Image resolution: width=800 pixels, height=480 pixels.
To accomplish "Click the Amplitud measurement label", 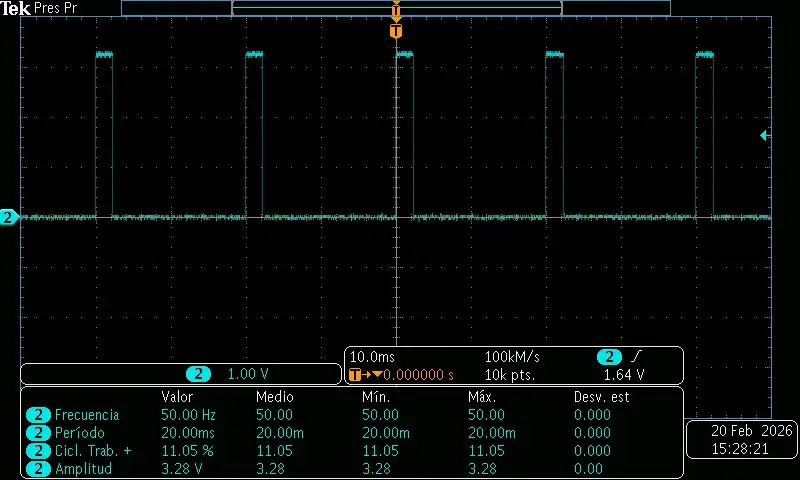I will point(83,469).
